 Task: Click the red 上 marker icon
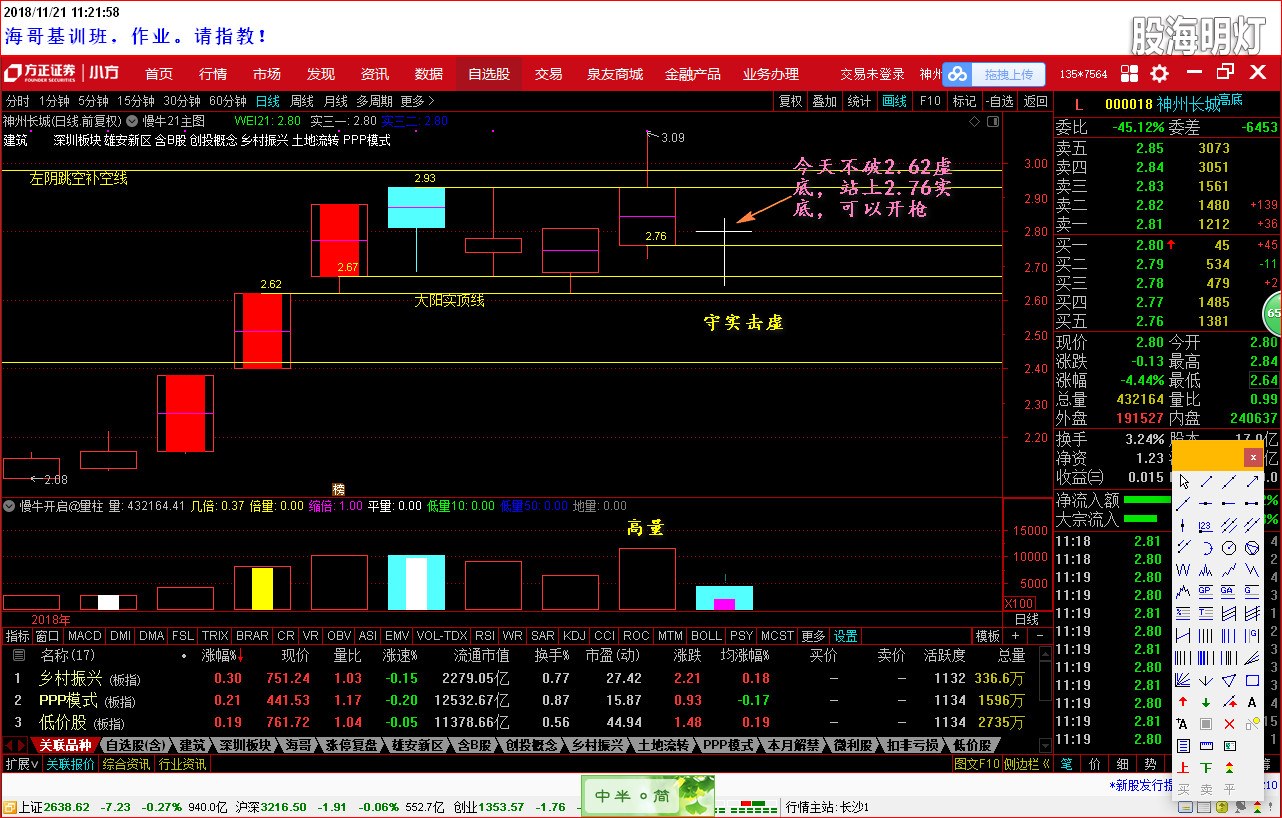(x=1184, y=768)
